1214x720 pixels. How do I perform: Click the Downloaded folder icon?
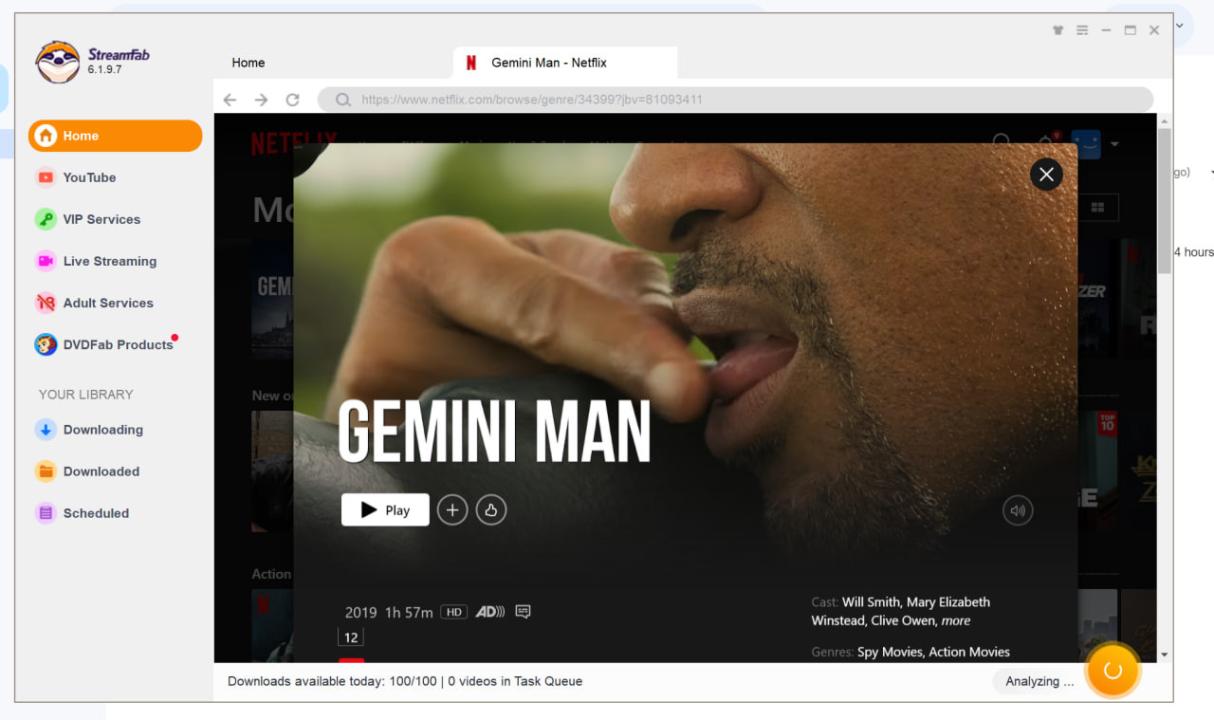(45, 472)
